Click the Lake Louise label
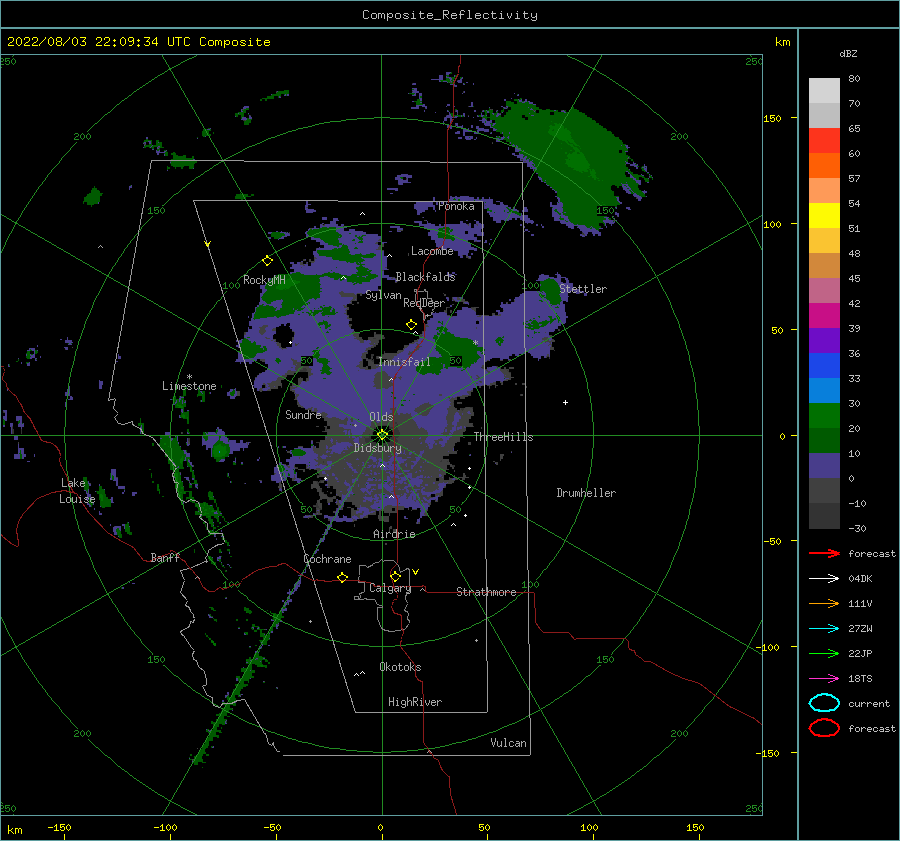Image resolution: width=900 pixels, height=841 pixels. pos(77,491)
